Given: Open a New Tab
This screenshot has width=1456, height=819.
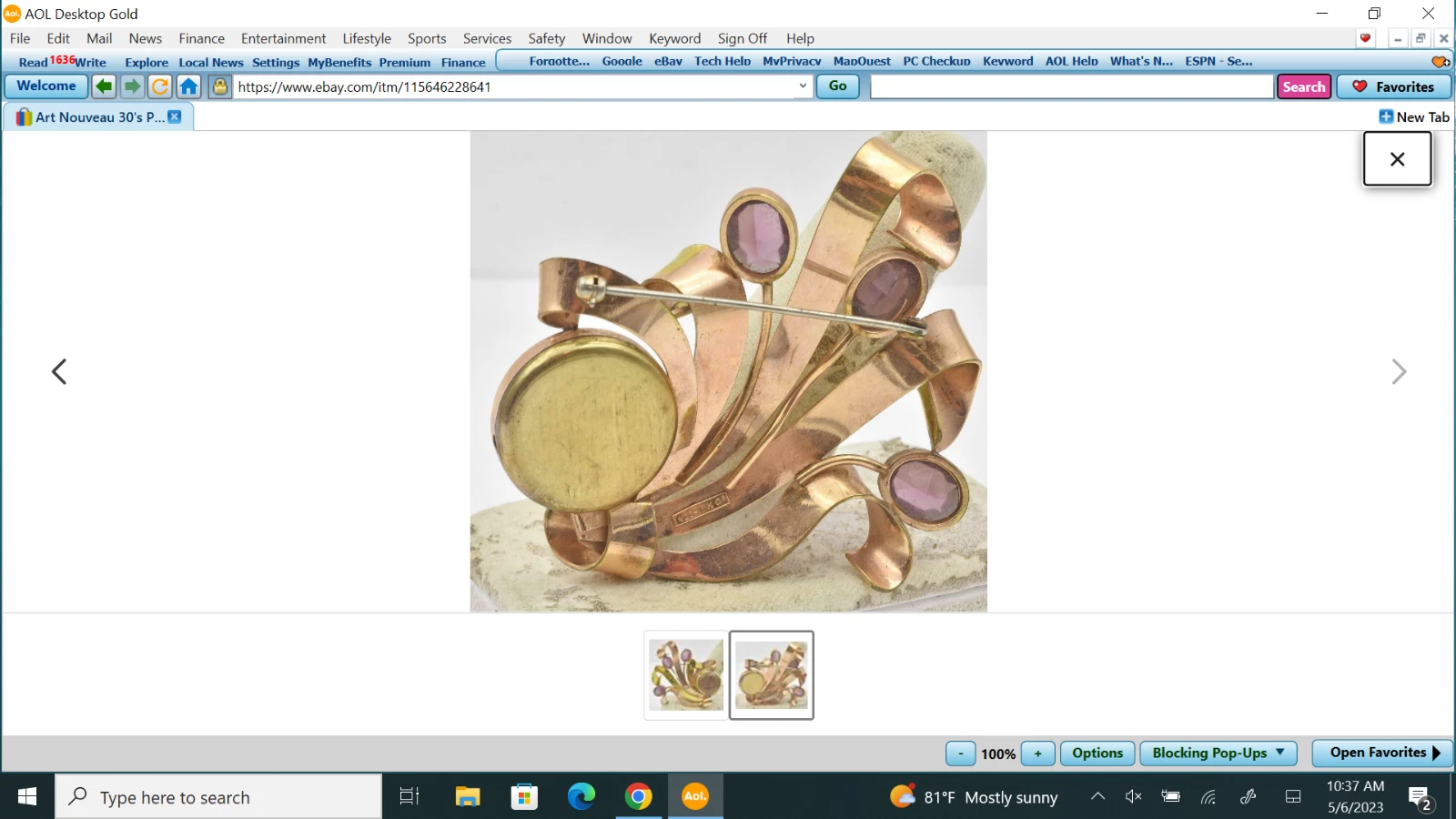Looking at the screenshot, I should tap(1414, 116).
